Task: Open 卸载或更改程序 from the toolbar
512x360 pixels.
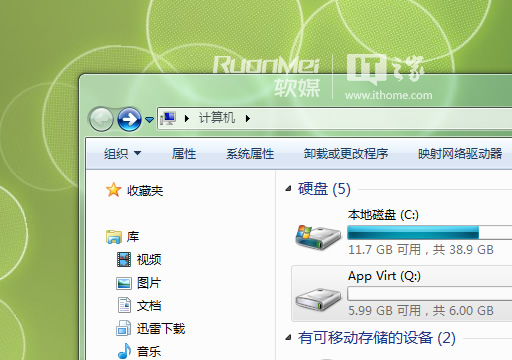Action: click(346, 154)
